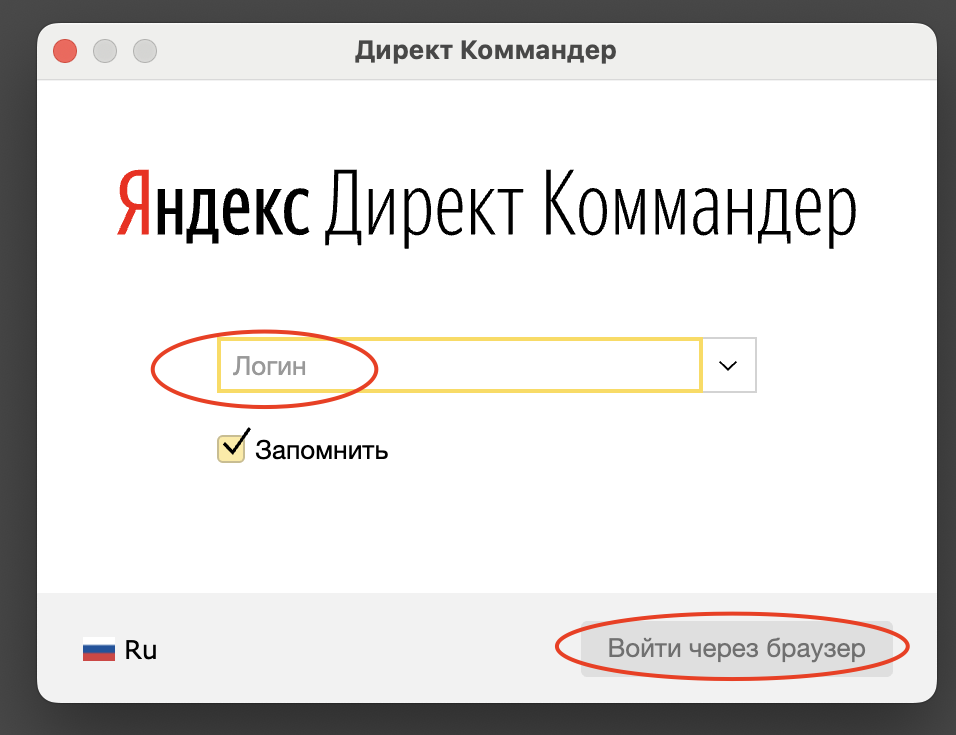Expand the saved logins dropdown arrow

click(x=729, y=365)
